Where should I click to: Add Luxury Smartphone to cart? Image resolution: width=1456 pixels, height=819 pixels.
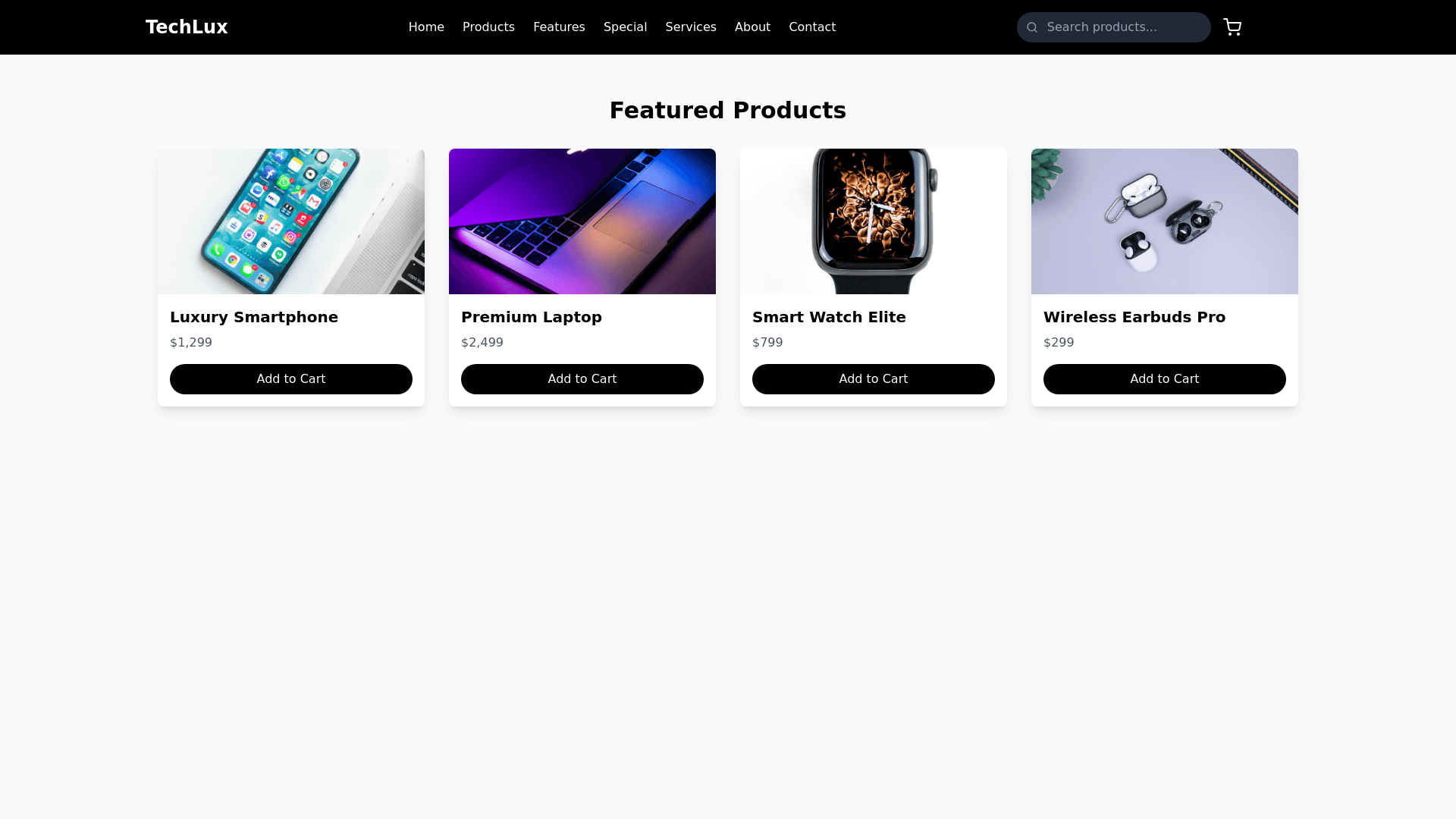(291, 379)
